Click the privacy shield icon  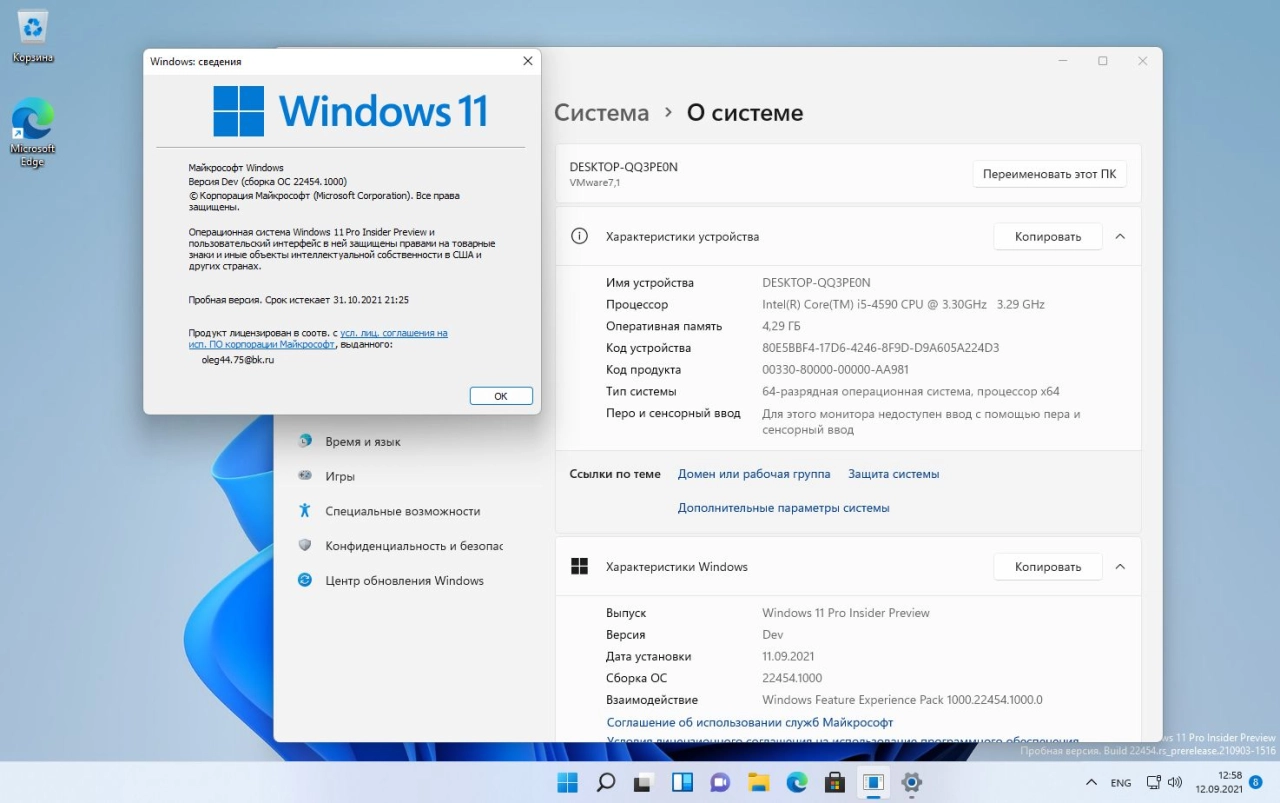305,545
